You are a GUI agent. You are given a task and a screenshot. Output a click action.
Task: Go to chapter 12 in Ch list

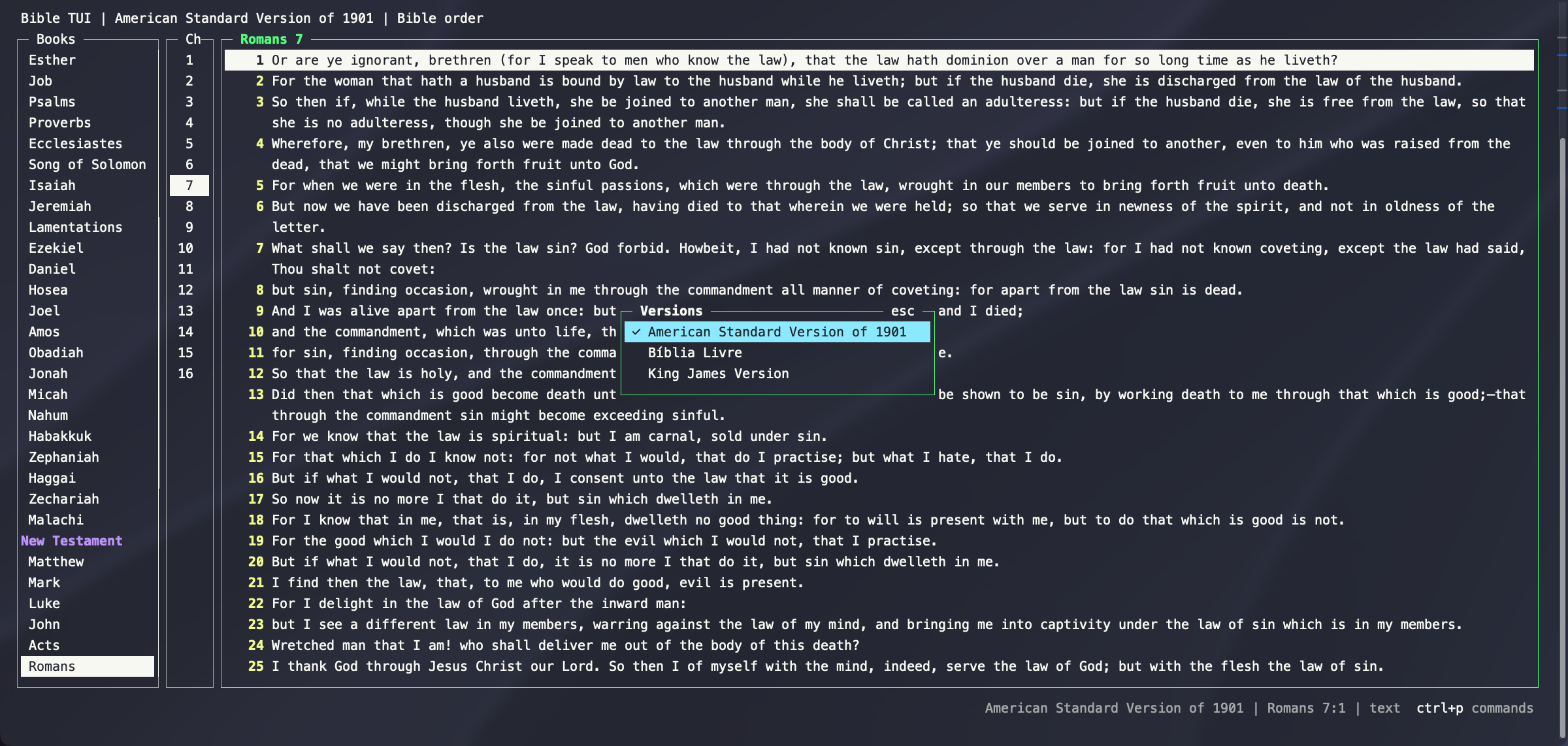(189, 290)
